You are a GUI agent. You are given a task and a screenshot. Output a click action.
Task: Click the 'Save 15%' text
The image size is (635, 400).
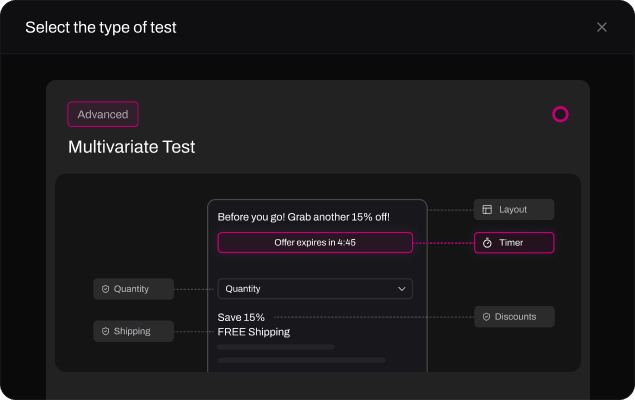click(241, 317)
